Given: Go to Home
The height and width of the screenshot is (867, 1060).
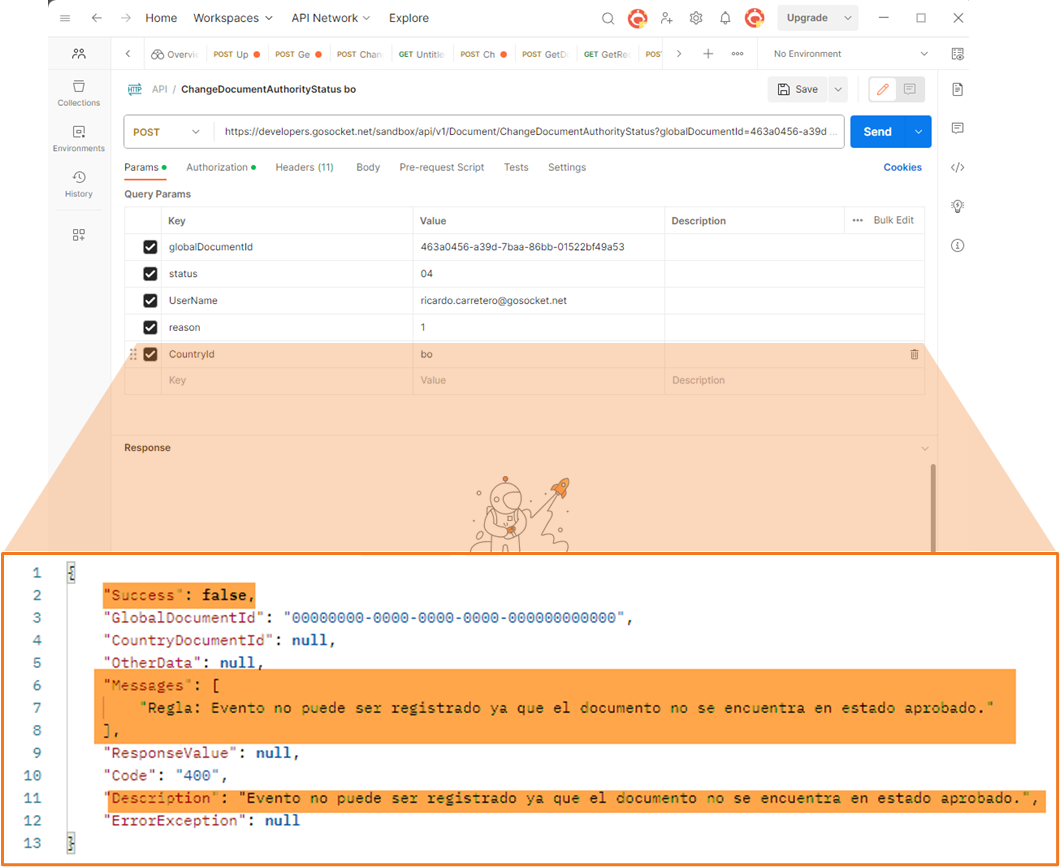Looking at the screenshot, I should pos(161,18).
